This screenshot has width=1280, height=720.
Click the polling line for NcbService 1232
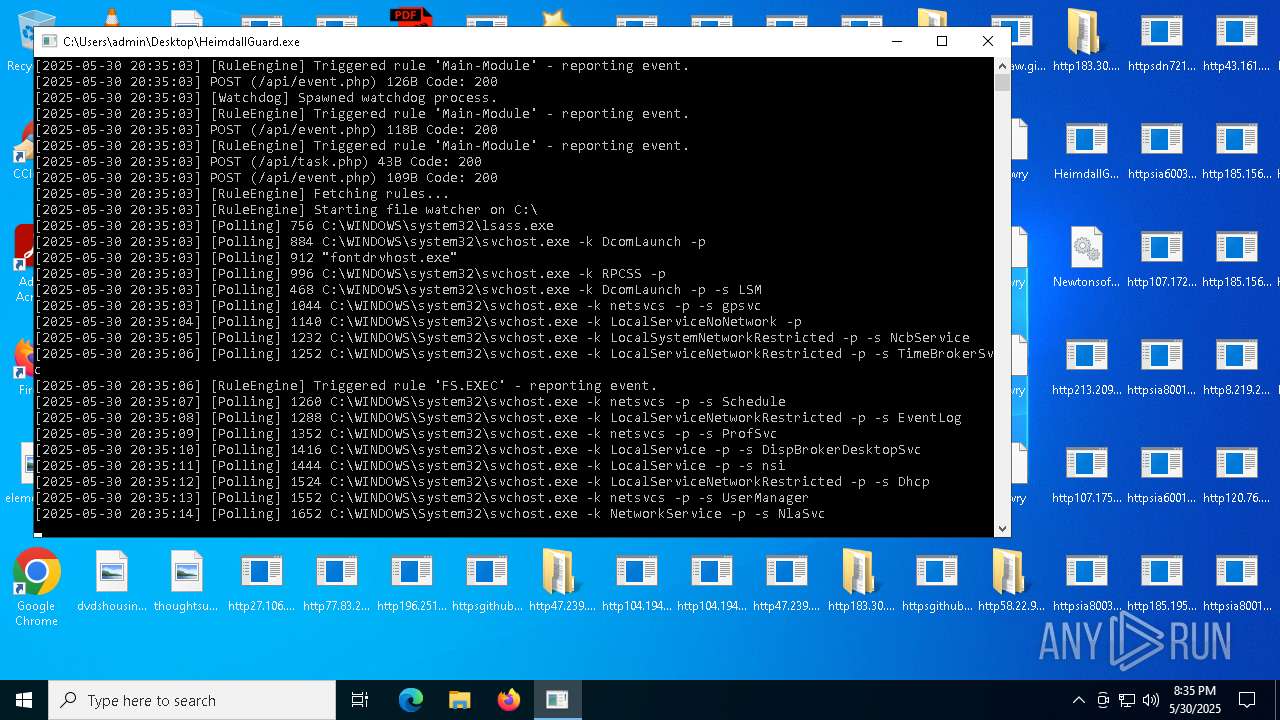[x=502, y=338]
